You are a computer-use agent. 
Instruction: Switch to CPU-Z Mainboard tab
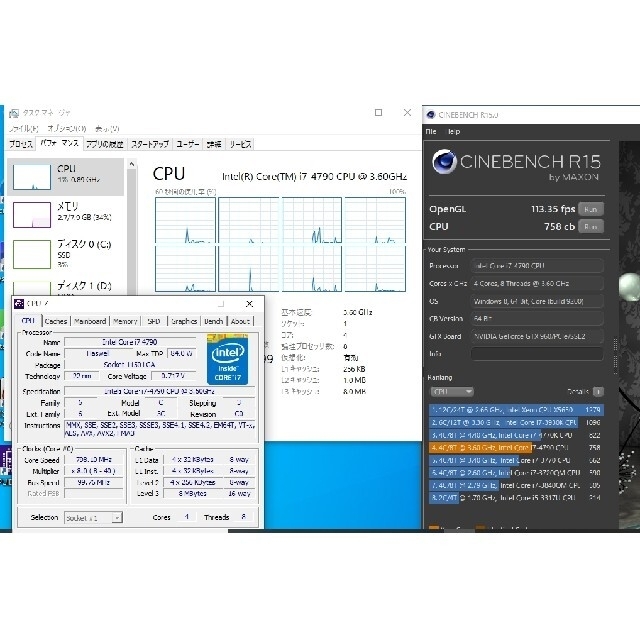click(90, 321)
